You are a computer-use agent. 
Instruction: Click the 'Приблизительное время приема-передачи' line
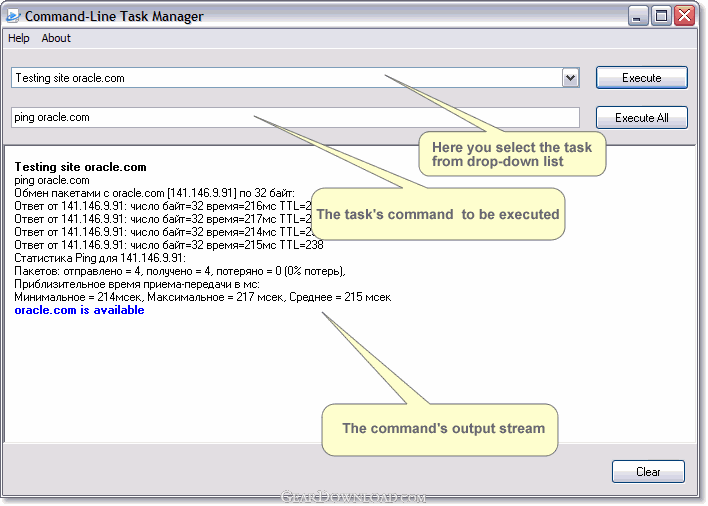[137, 284]
